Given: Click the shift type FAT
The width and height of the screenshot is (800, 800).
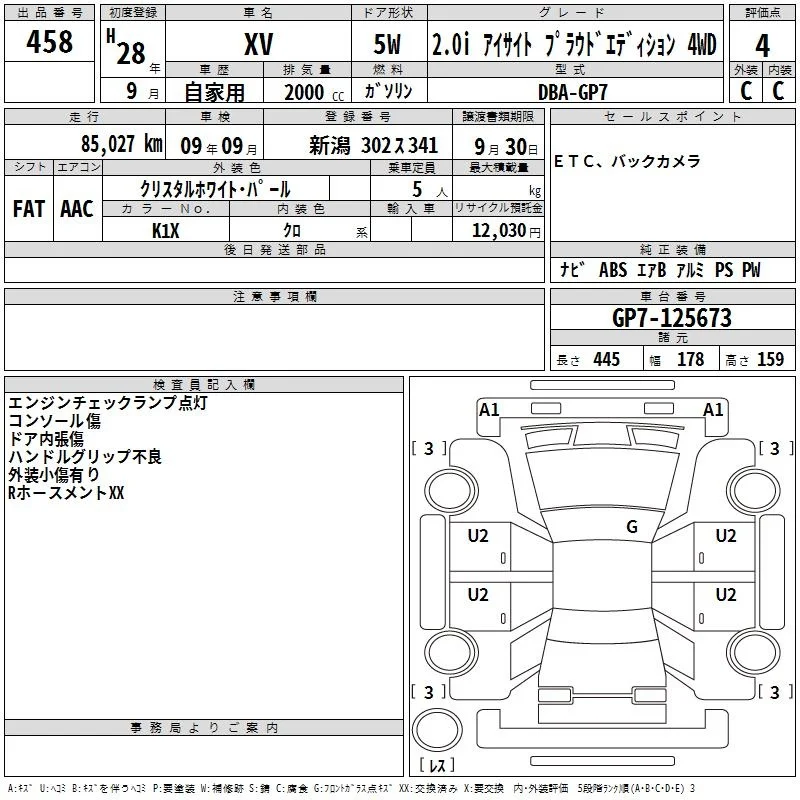Looking at the screenshot, I should point(29,209).
